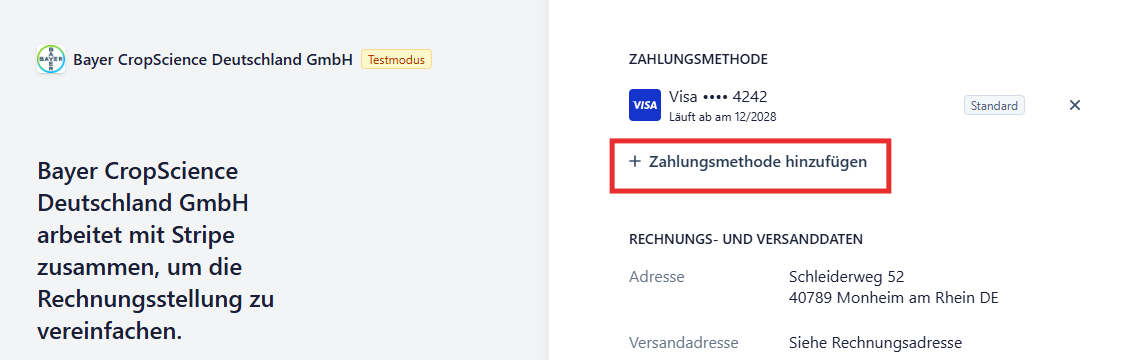Click the ZAHLUNGSMETHODE section header
The image size is (1139, 360).
[x=698, y=60]
